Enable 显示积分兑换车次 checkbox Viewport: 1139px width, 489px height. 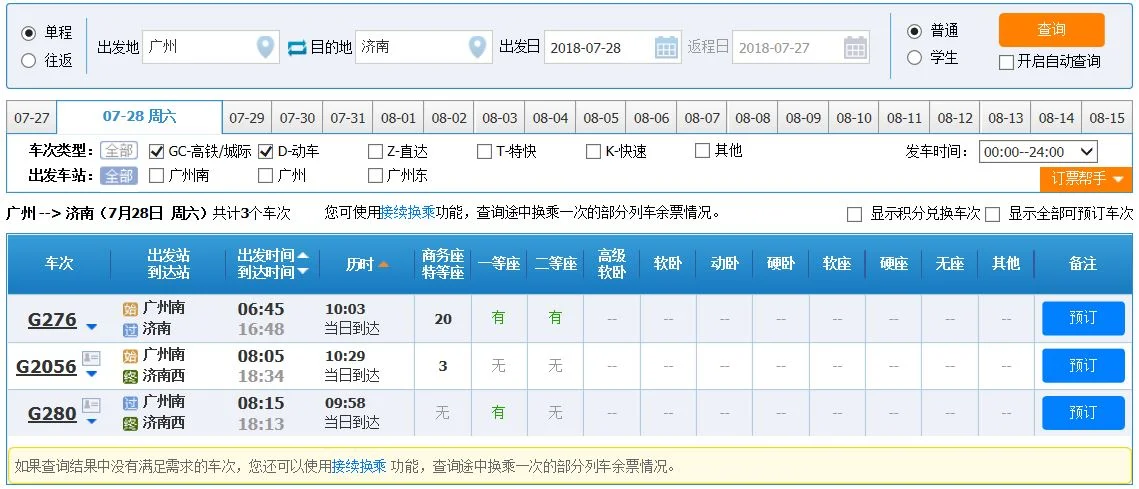tap(855, 214)
